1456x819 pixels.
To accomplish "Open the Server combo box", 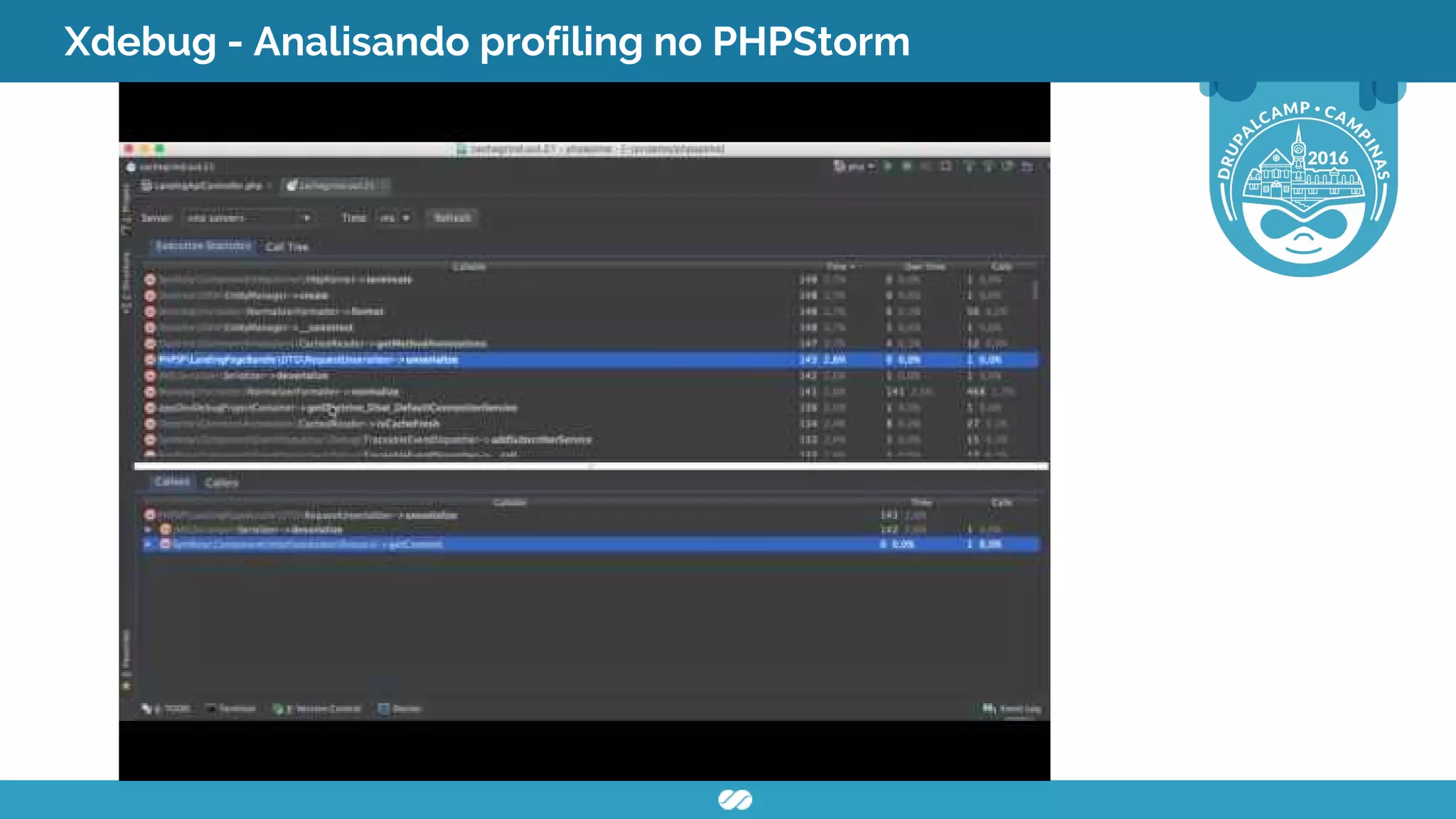I will 247,218.
